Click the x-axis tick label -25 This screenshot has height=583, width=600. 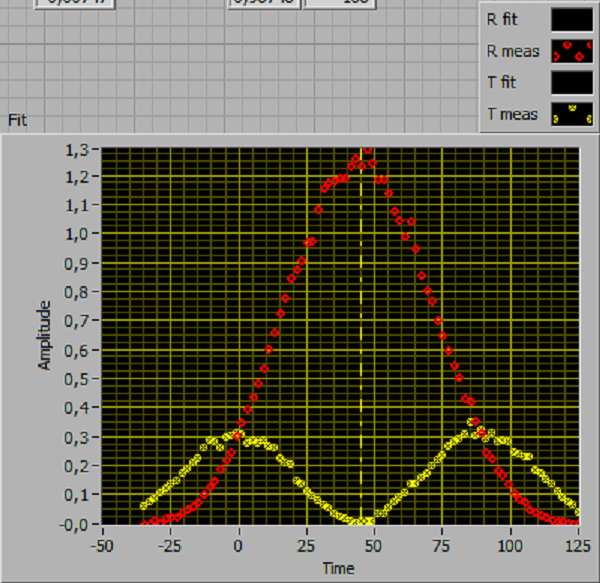[x=170, y=546]
